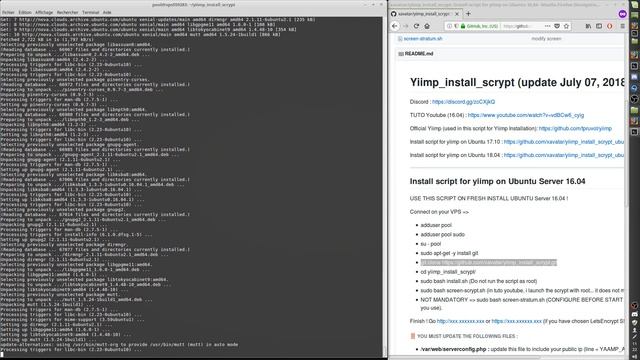The height and width of the screenshot is (360, 640).
Task: Open the Ubuntu 18.04 install script link
Action: (564, 155)
